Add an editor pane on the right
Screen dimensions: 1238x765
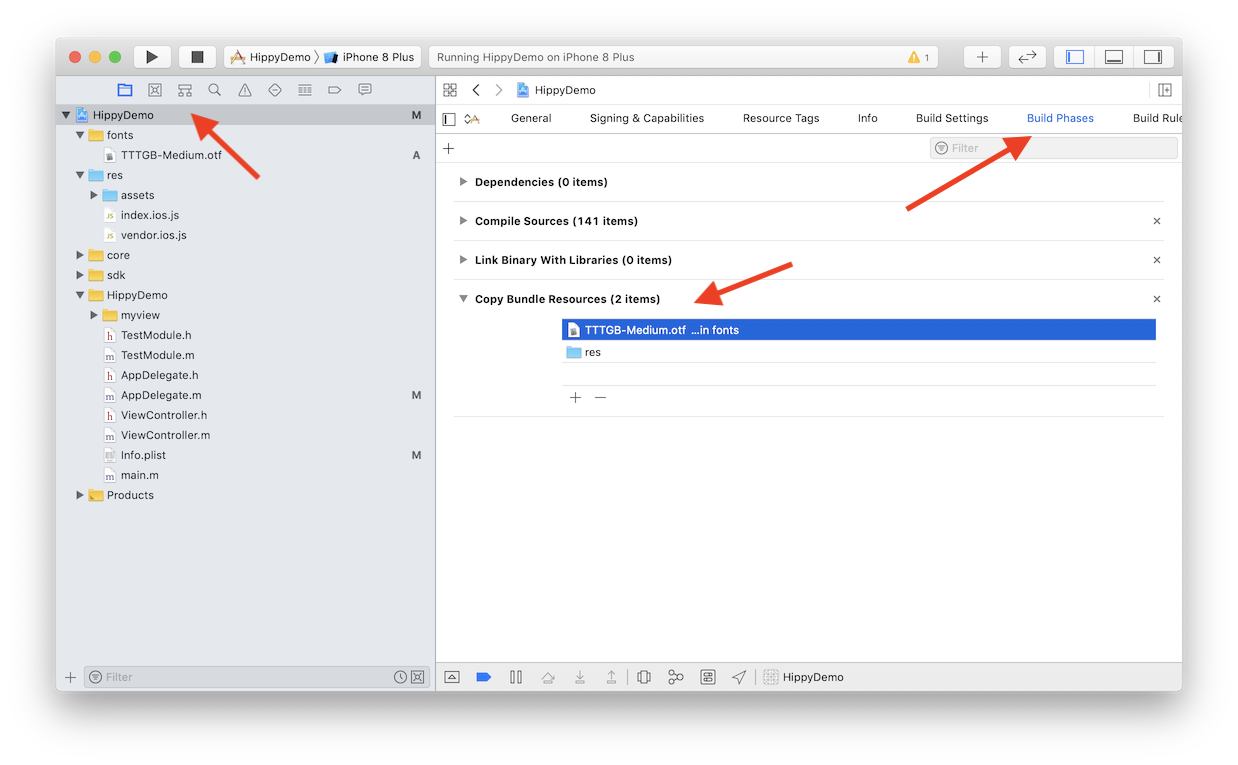click(x=1165, y=90)
